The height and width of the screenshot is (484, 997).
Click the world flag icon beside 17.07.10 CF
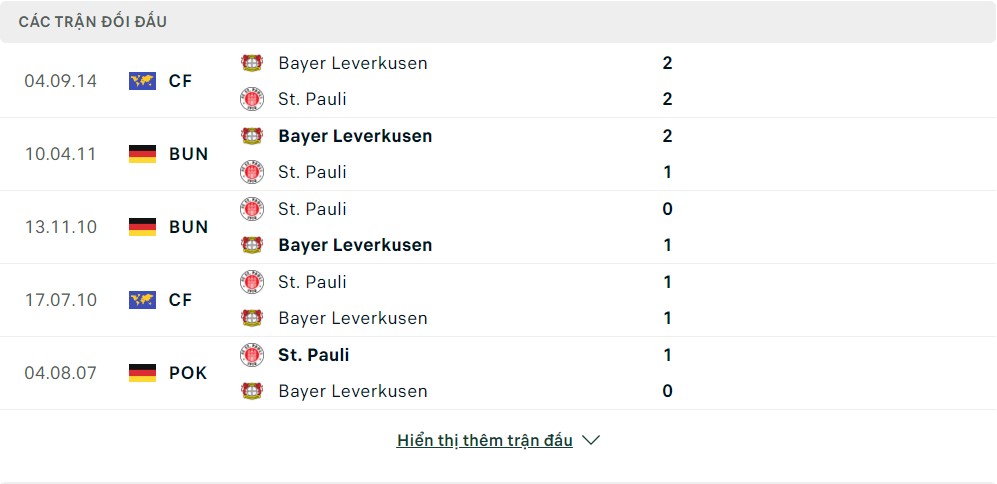pos(143,300)
